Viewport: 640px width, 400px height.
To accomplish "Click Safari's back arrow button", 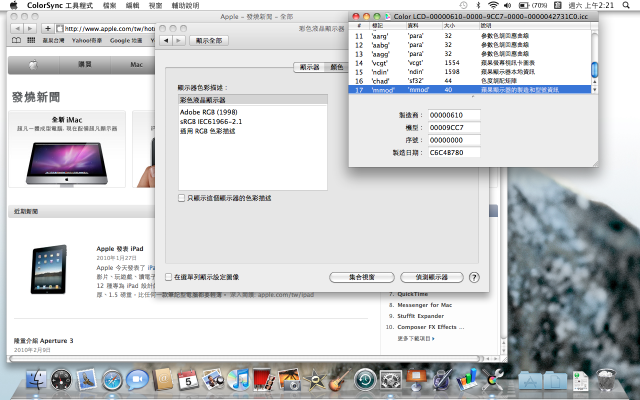I will [17, 28].
